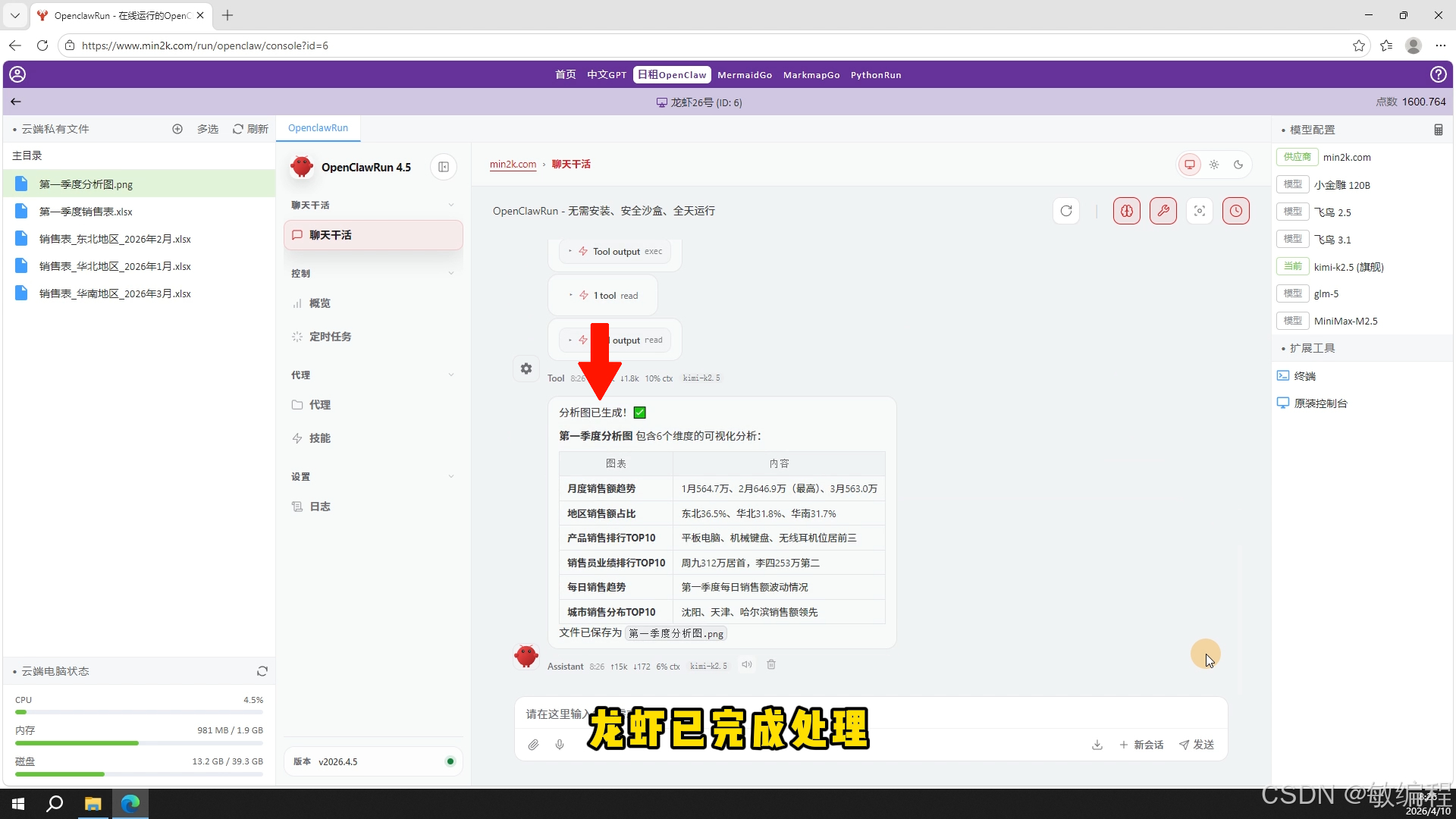Open the min2k.com breadcrumb link
The width and height of the screenshot is (1456, 819).
(x=513, y=164)
